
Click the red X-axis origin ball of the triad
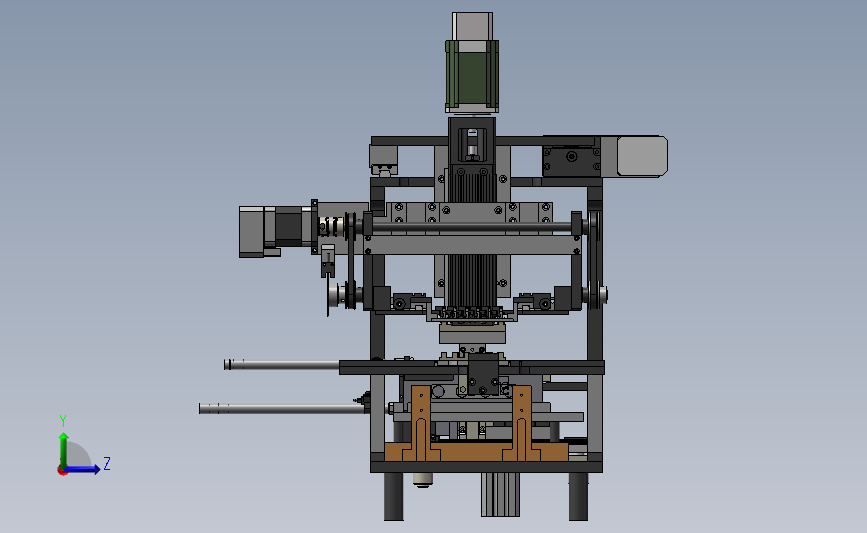point(62,471)
